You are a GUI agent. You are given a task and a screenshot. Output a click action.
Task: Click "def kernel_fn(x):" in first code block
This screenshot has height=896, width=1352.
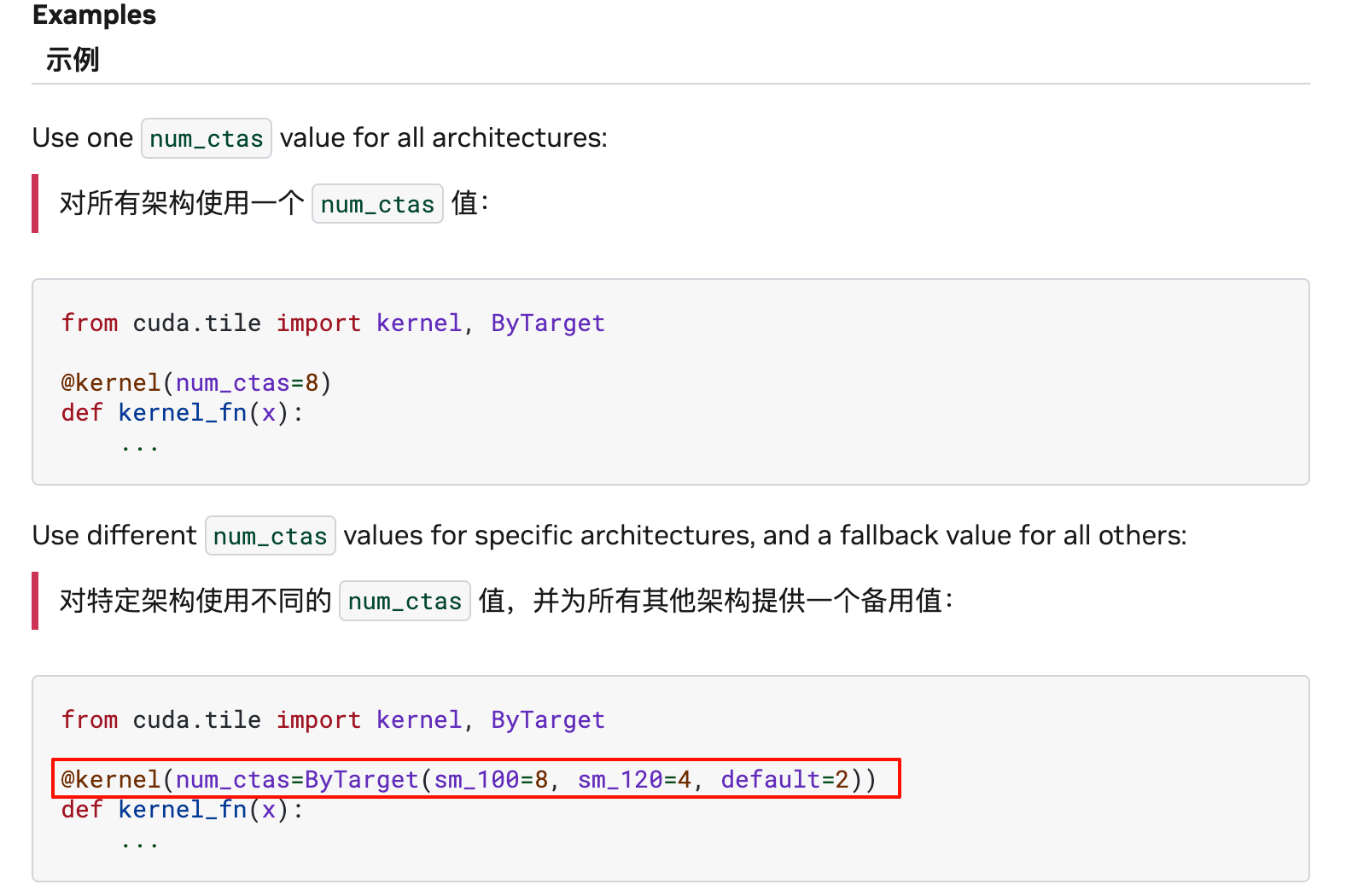(182, 413)
